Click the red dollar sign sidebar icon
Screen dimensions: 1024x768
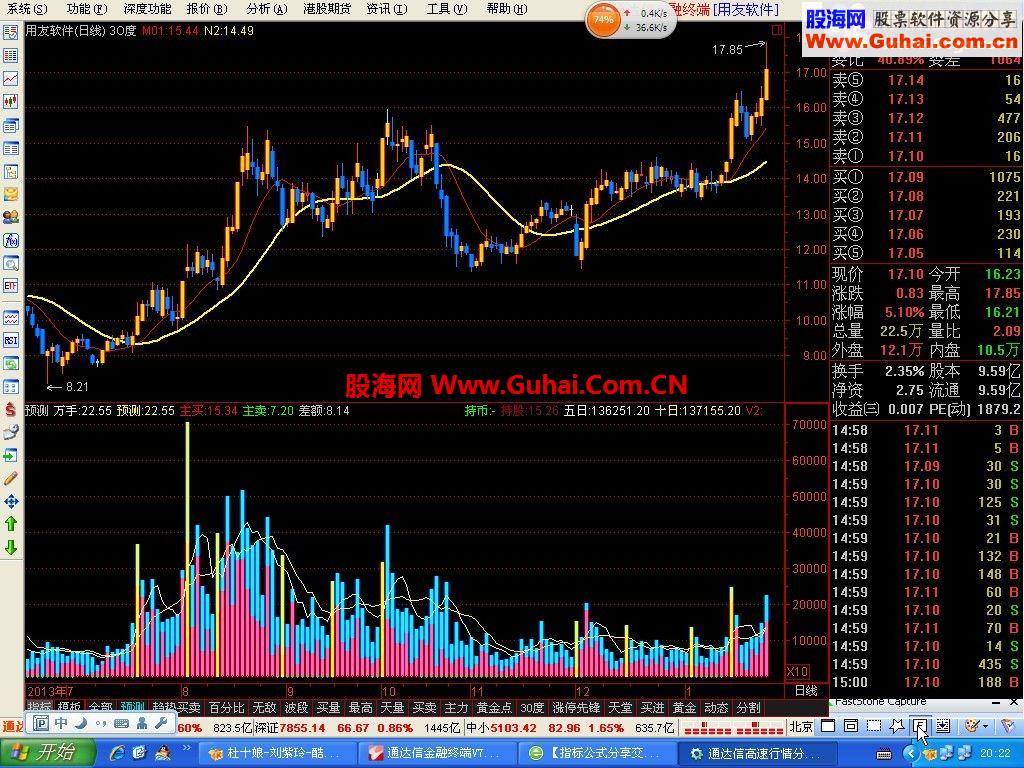[x=10, y=409]
